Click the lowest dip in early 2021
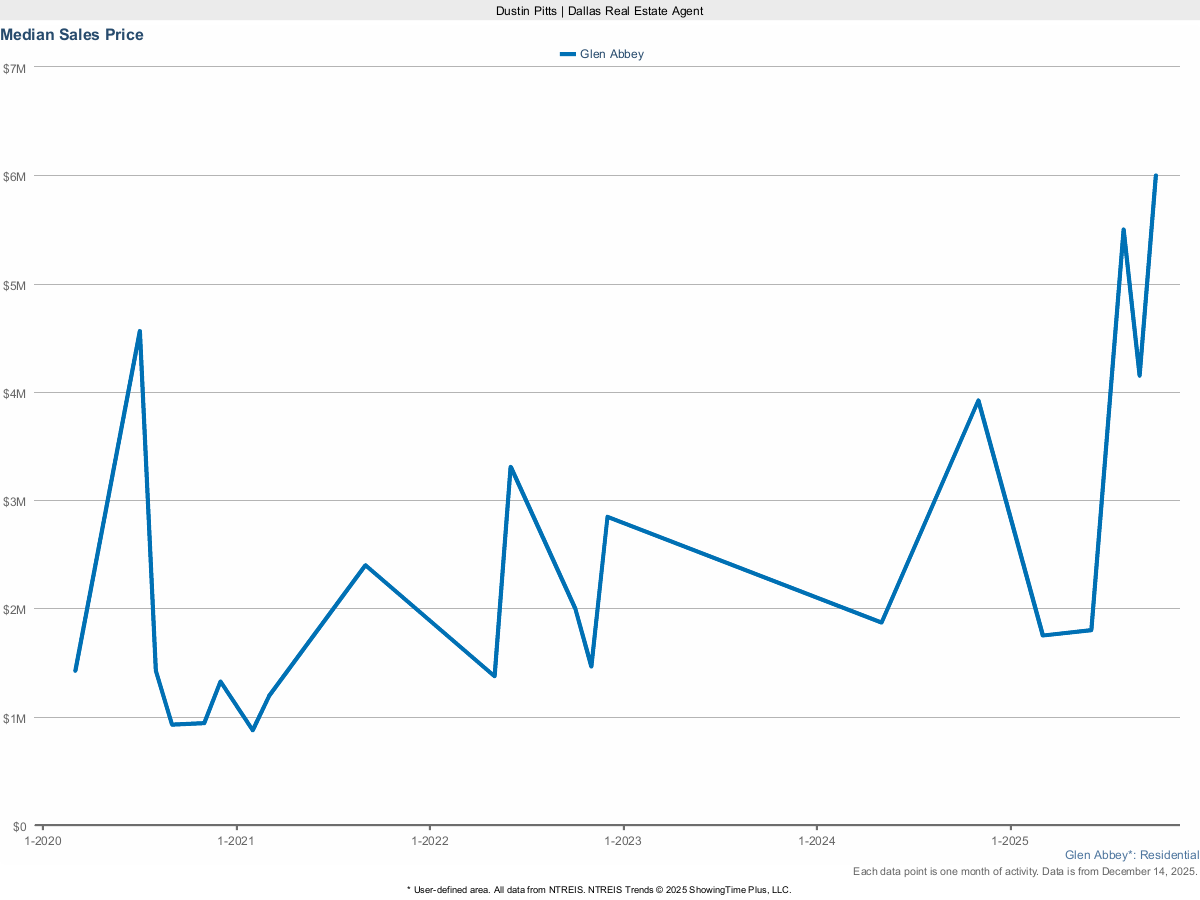This screenshot has height=900, width=1200. click(253, 731)
